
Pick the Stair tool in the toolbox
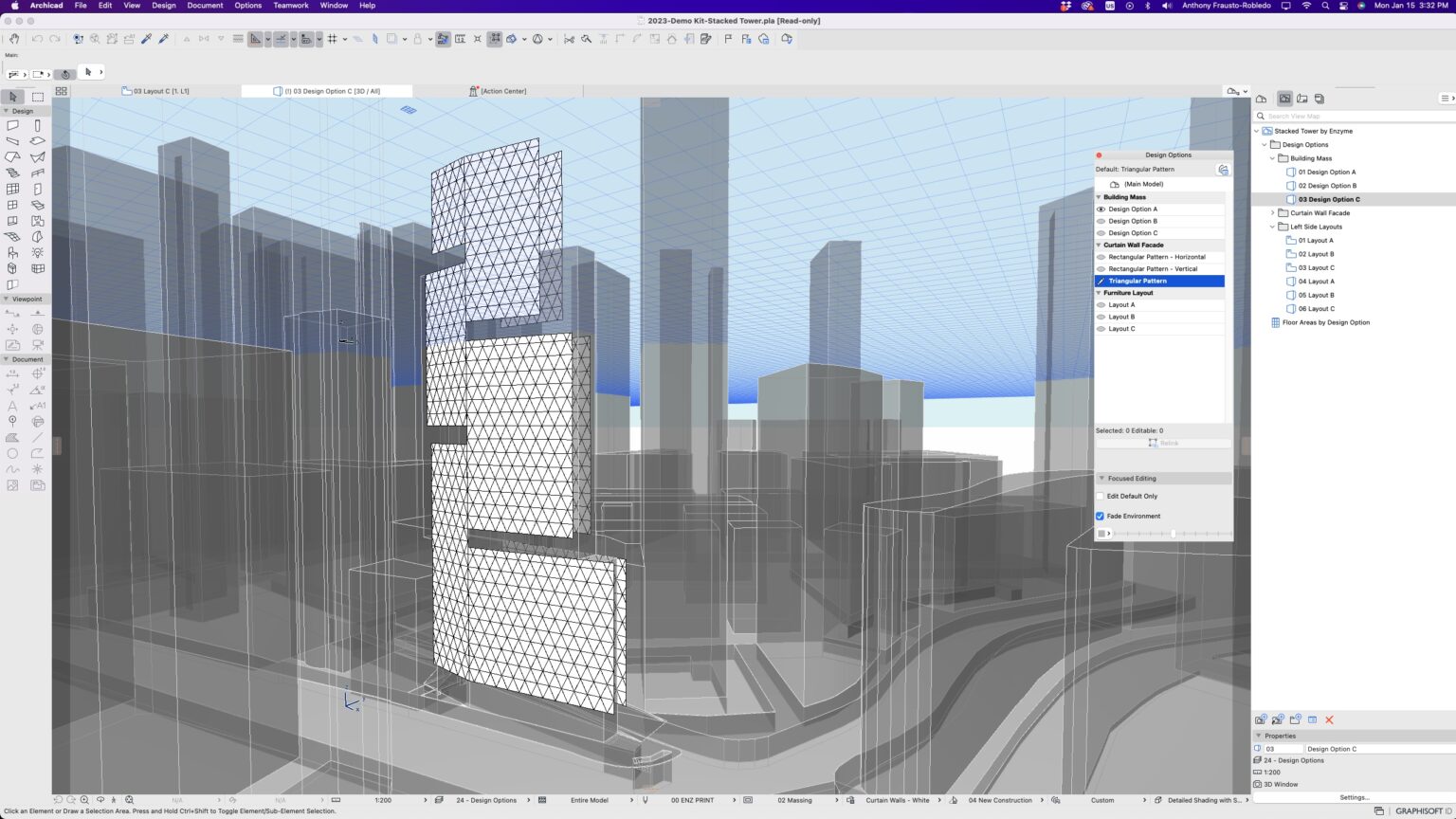tap(12, 171)
